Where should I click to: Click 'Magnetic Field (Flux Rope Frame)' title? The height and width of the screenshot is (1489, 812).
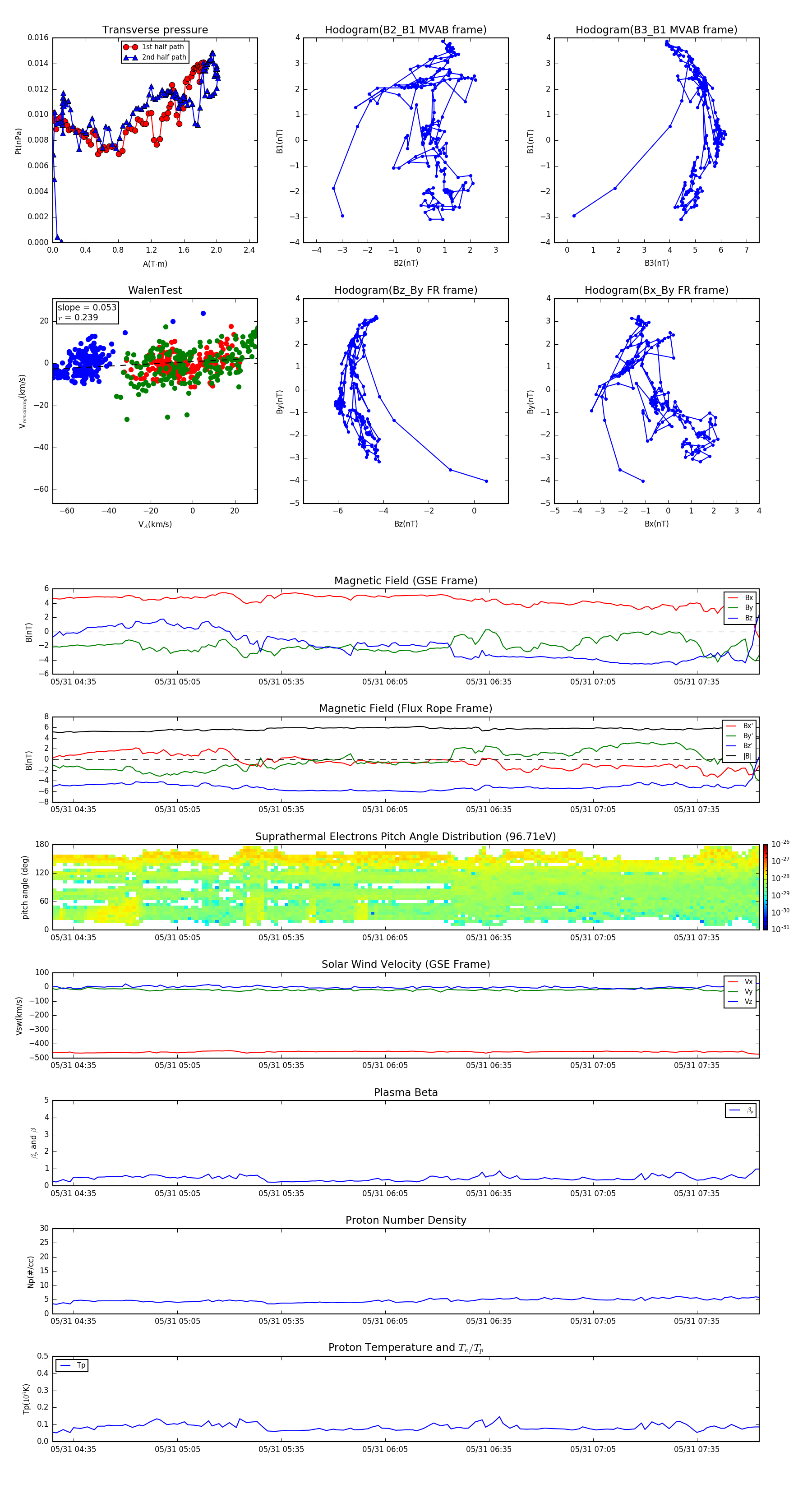click(406, 709)
